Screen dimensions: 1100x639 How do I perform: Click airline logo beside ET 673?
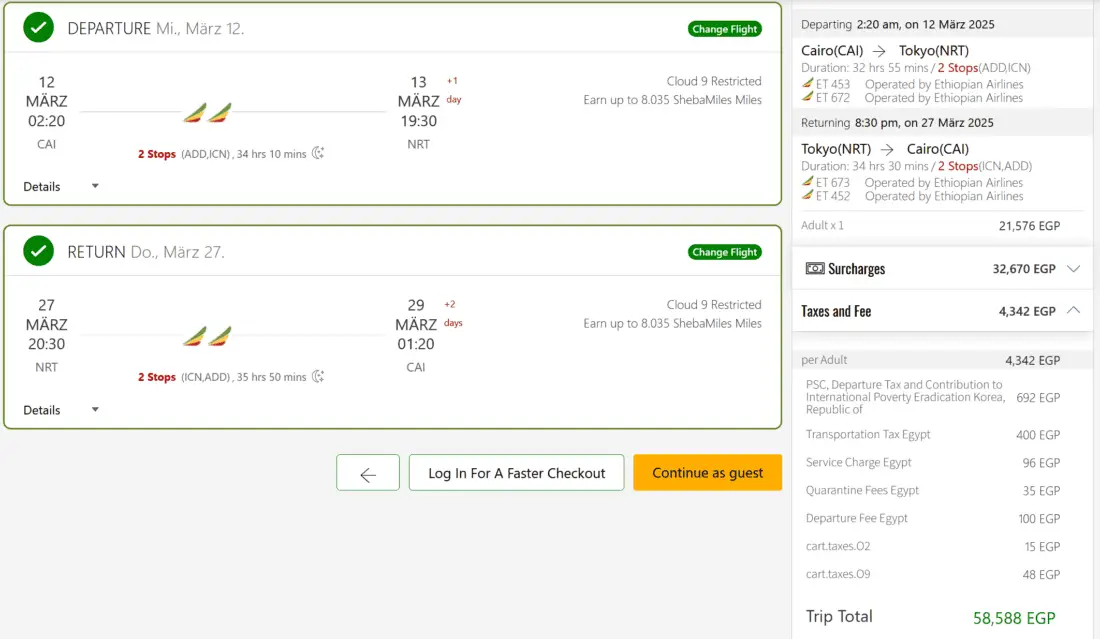(x=808, y=182)
